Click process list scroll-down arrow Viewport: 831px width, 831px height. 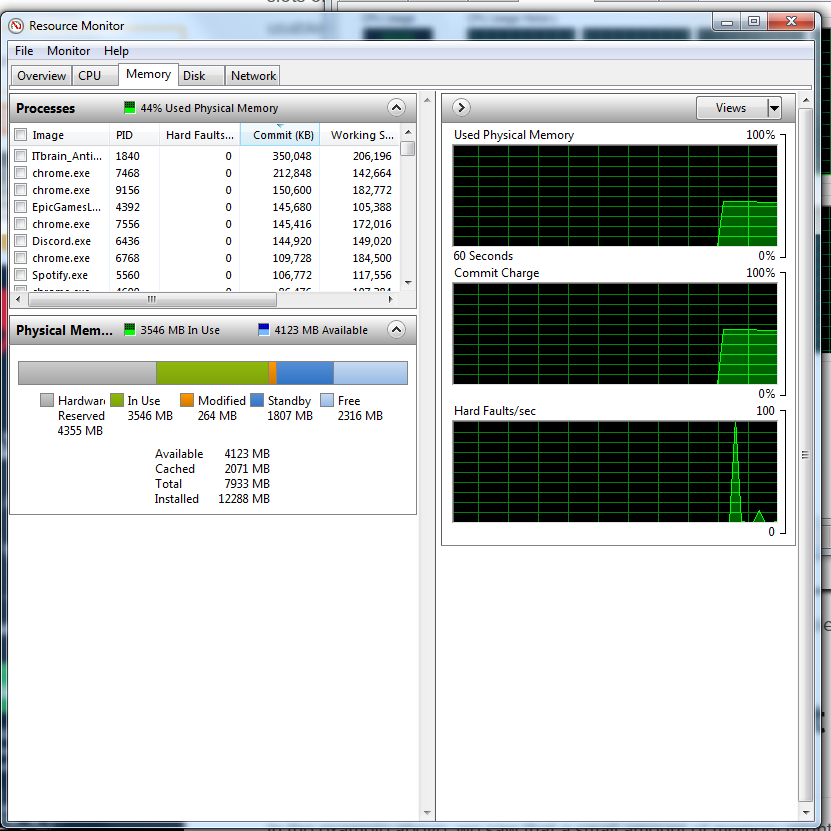pos(408,282)
